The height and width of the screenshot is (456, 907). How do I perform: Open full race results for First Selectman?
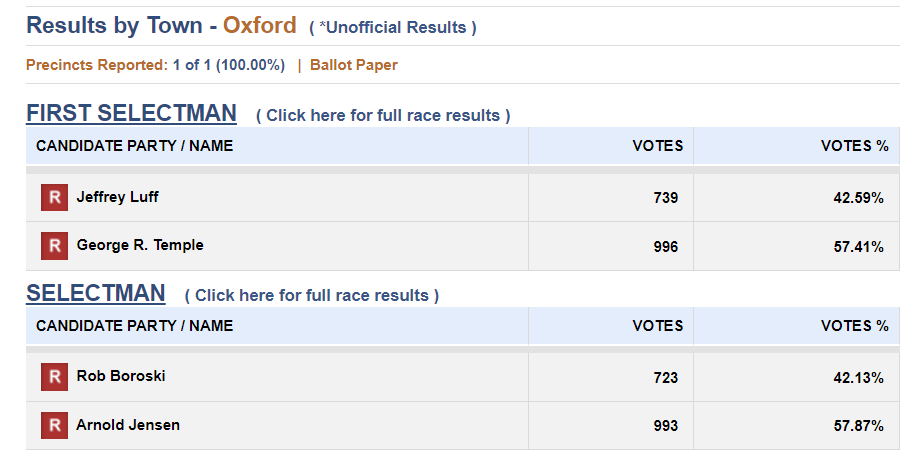pyautogui.click(x=383, y=115)
